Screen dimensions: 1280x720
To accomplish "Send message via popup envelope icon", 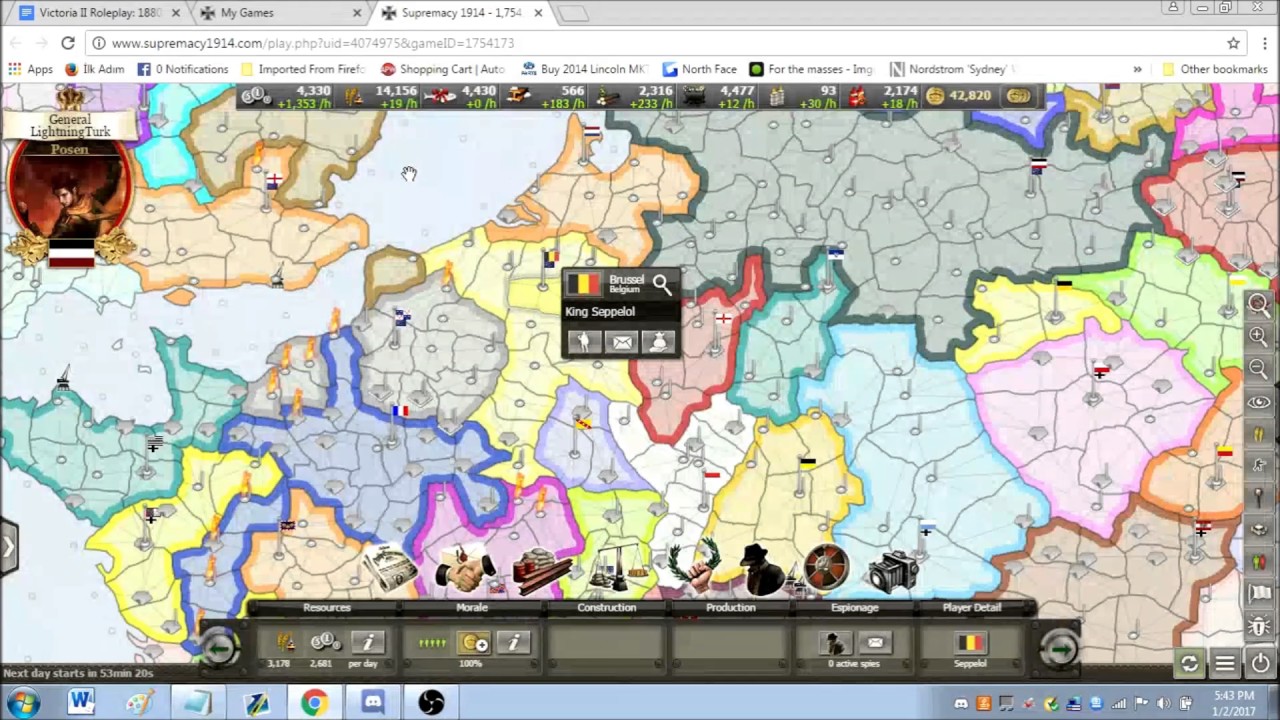I will 622,342.
